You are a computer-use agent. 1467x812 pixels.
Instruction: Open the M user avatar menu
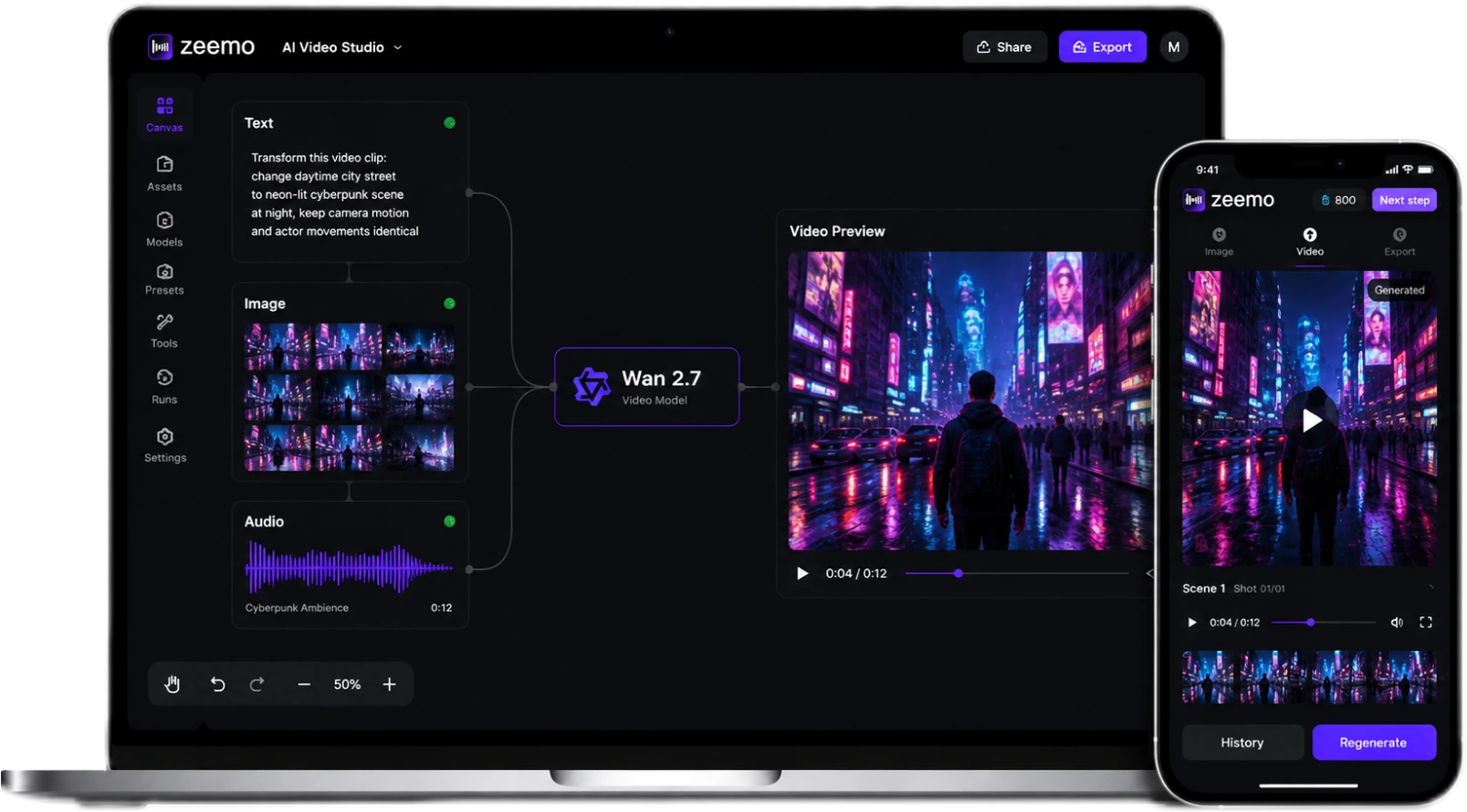click(1174, 47)
